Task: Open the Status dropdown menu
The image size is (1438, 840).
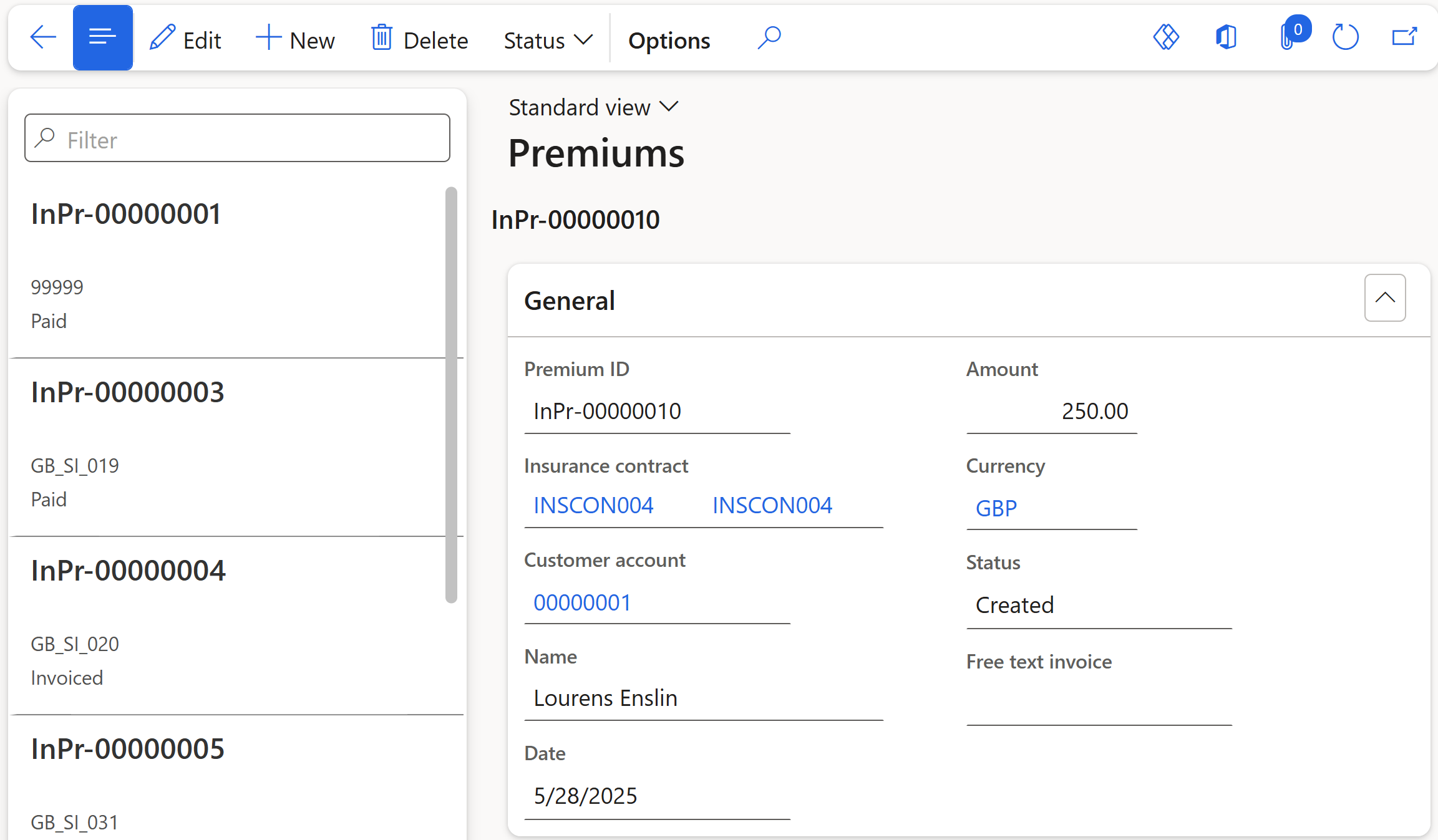Action: (x=548, y=40)
